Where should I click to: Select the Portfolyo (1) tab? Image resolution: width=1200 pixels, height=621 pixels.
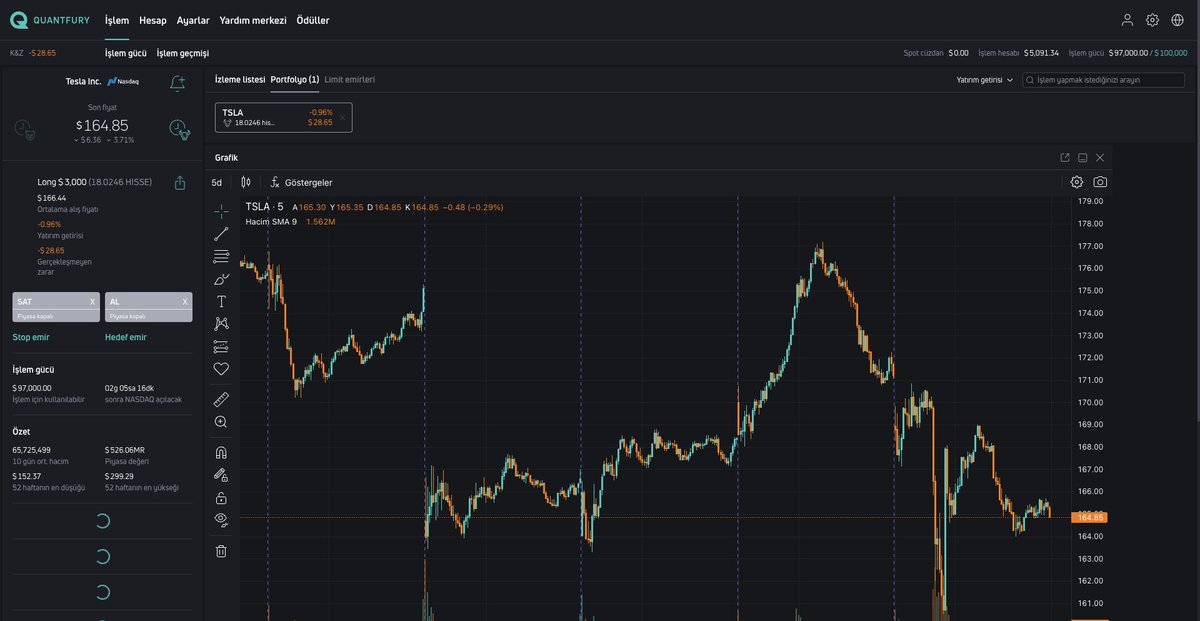coord(295,79)
